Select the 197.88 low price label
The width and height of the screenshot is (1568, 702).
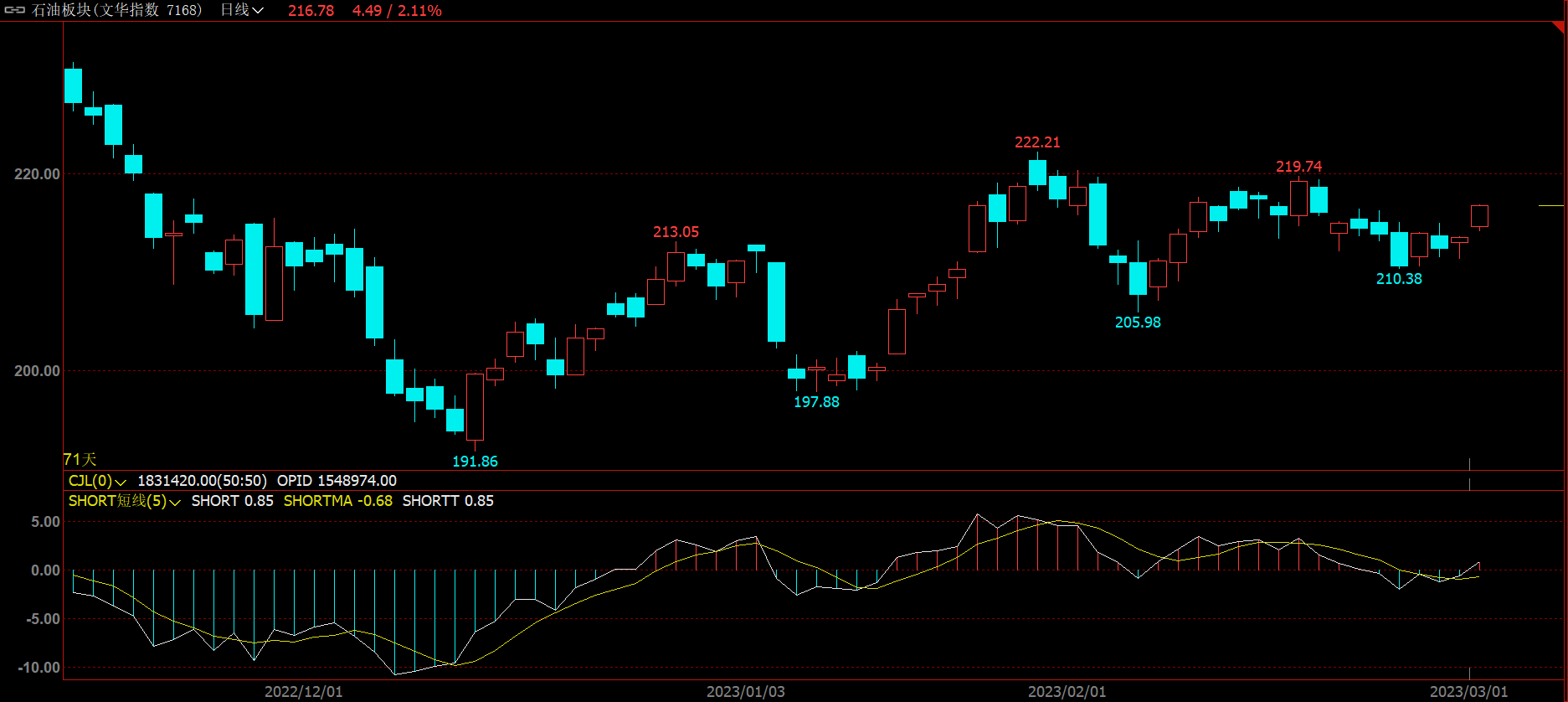pos(816,402)
